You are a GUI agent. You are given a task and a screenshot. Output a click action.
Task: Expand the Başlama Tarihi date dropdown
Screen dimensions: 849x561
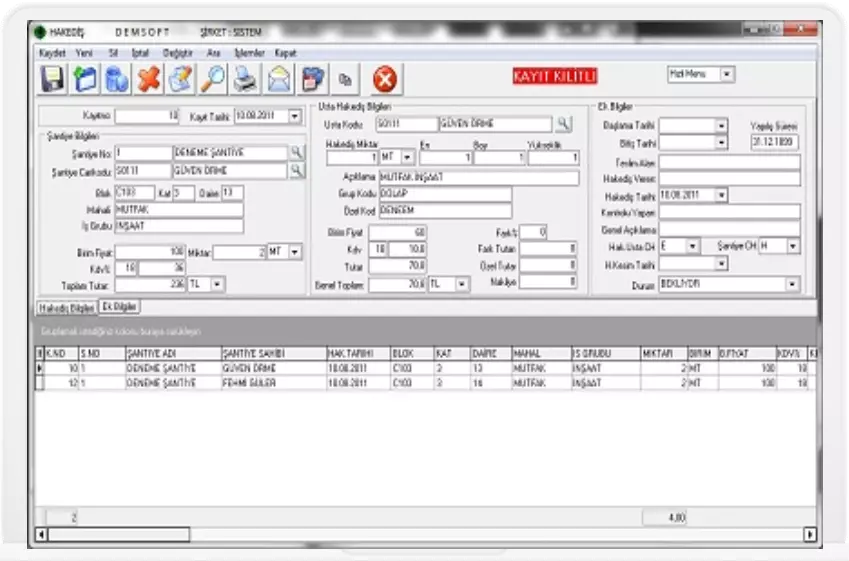point(721,126)
